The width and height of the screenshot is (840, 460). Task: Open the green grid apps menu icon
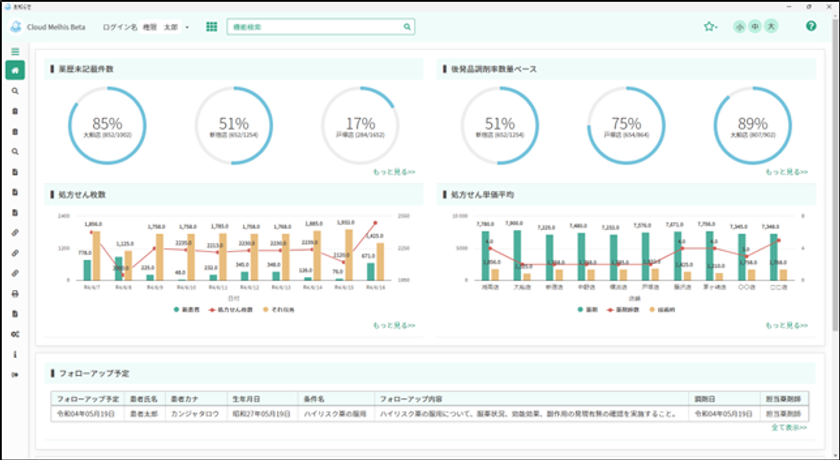click(x=212, y=27)
